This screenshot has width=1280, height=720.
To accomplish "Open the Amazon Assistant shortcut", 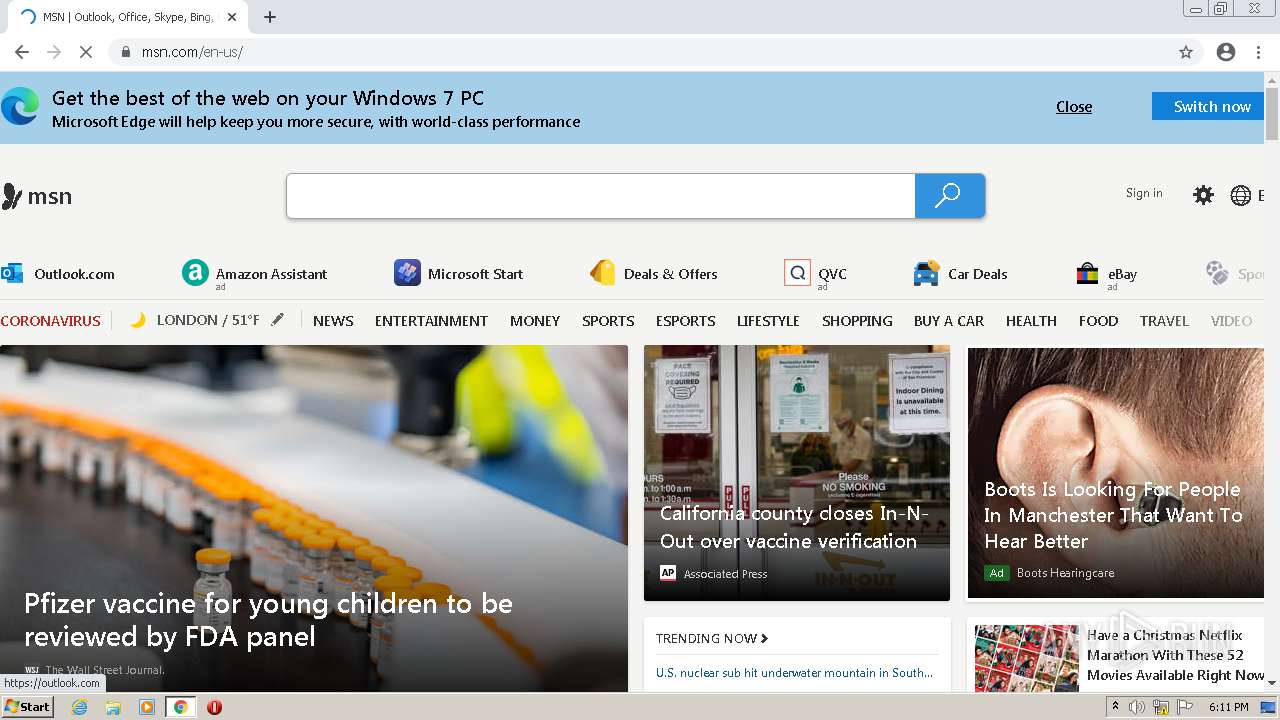I will click(255, 274).
